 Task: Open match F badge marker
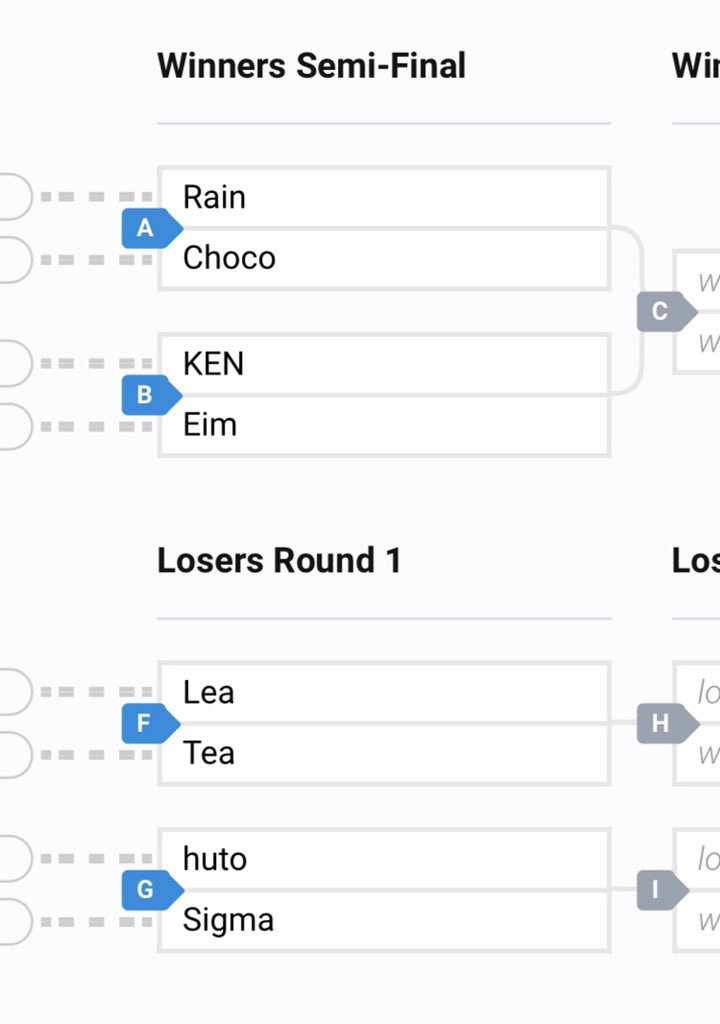151,724
